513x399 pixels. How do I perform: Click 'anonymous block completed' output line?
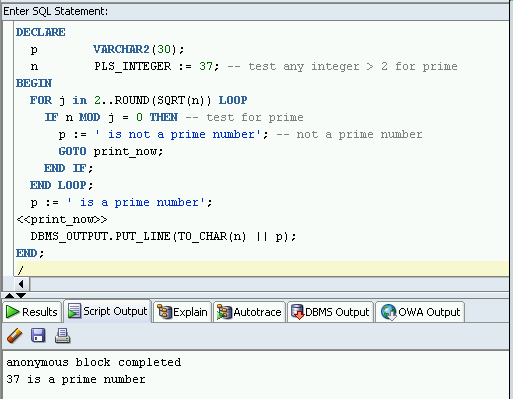94,362
